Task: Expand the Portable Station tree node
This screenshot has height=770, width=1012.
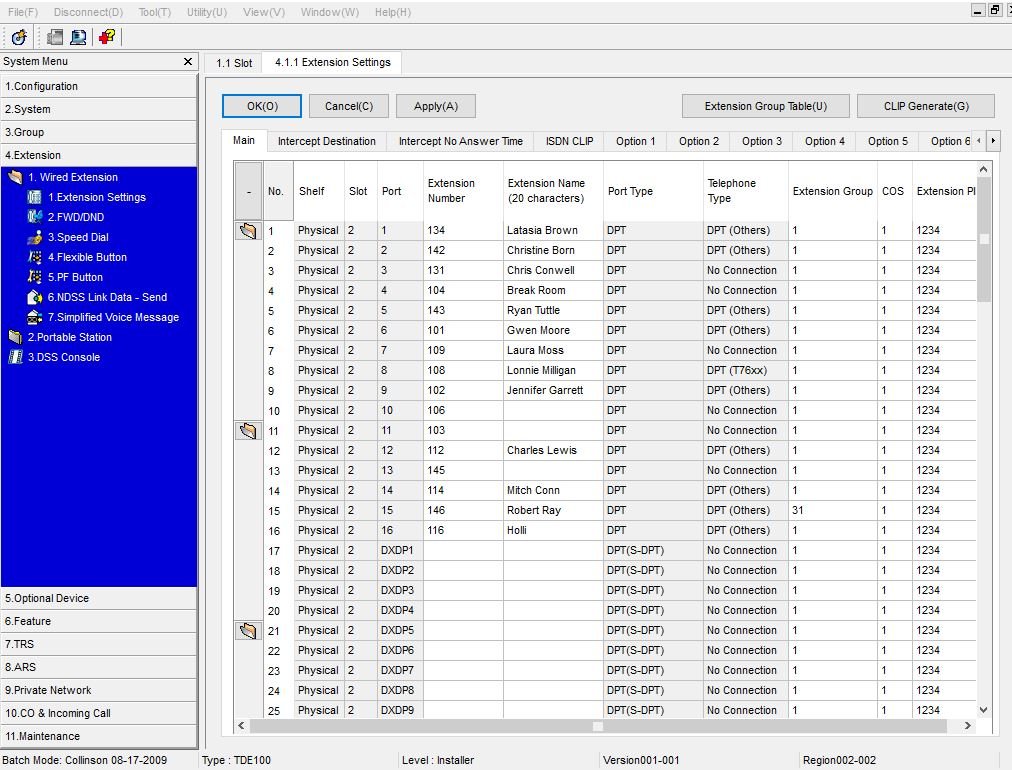Action: coord(15,337)
